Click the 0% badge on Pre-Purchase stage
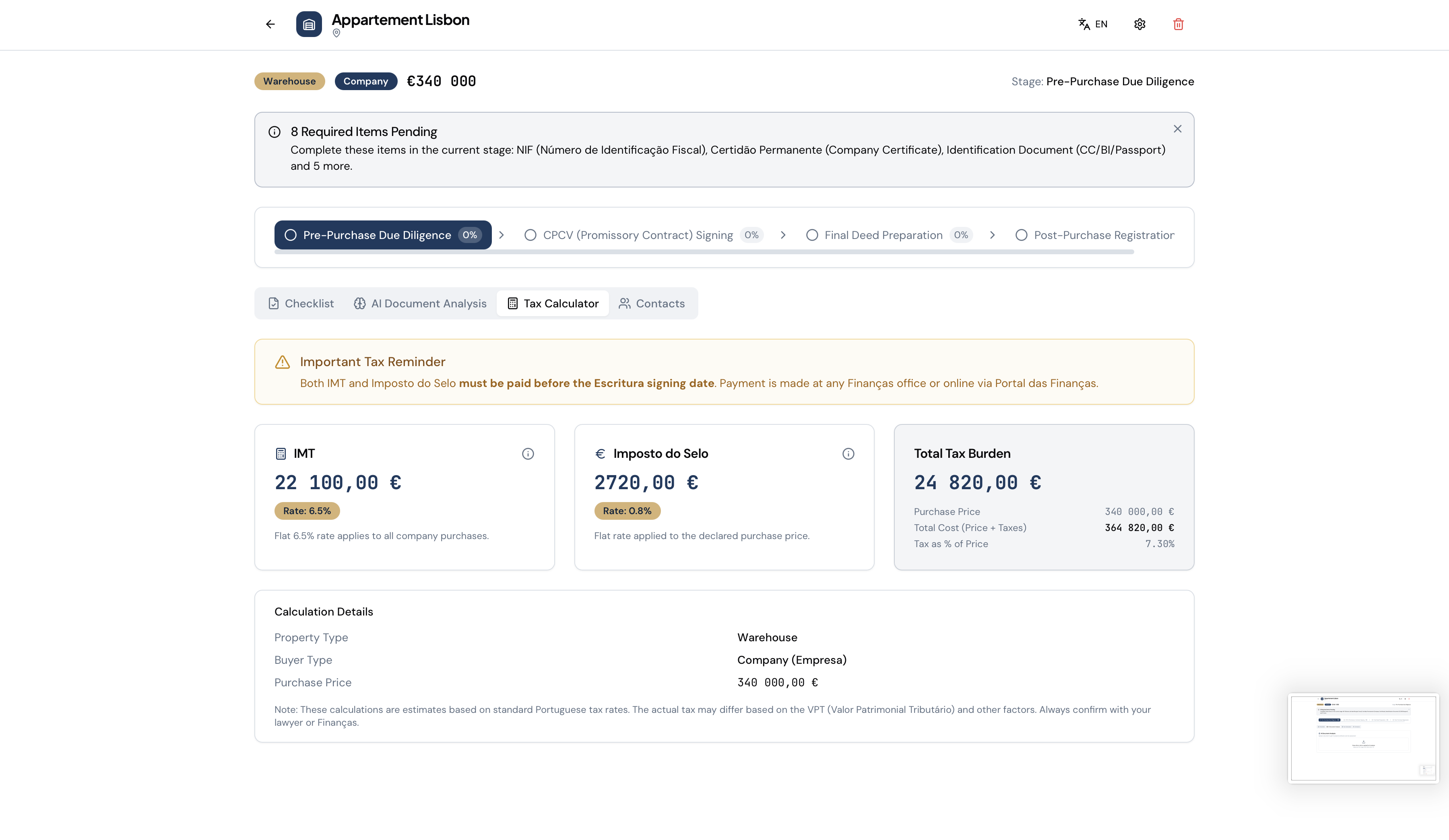This screenshot has width=1449, height=840. 470,235
